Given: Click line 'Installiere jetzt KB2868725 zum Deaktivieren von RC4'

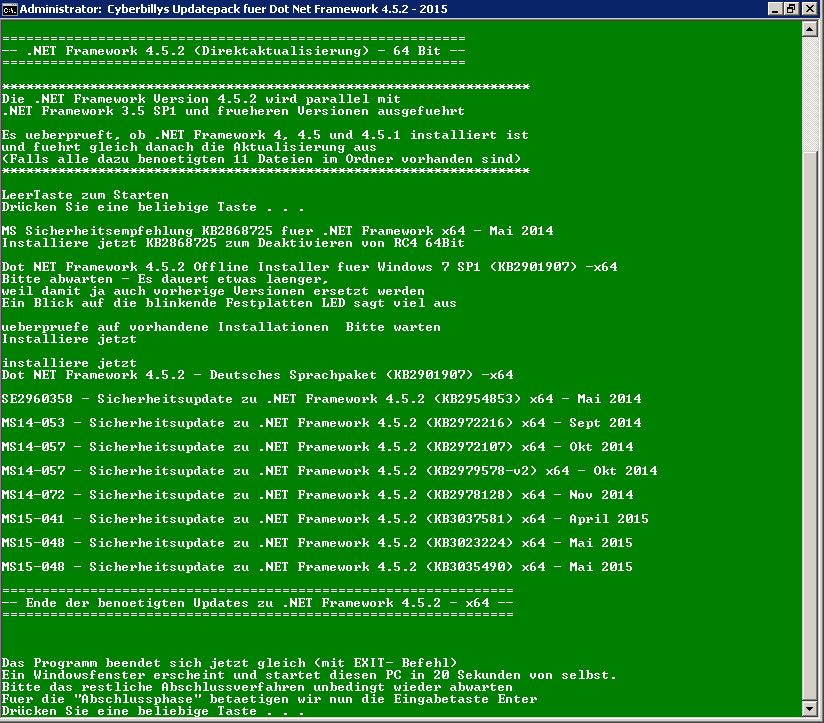Looking at the screenshot, I should [233, 243].
